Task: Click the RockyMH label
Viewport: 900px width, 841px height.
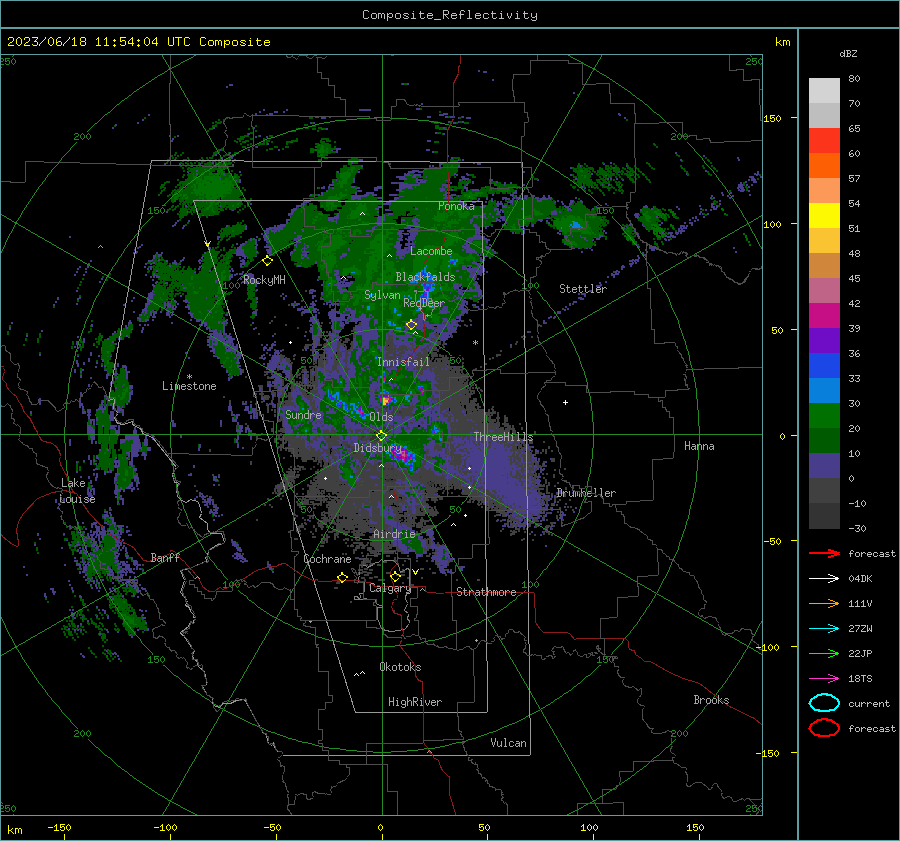Action: [264, 280]
